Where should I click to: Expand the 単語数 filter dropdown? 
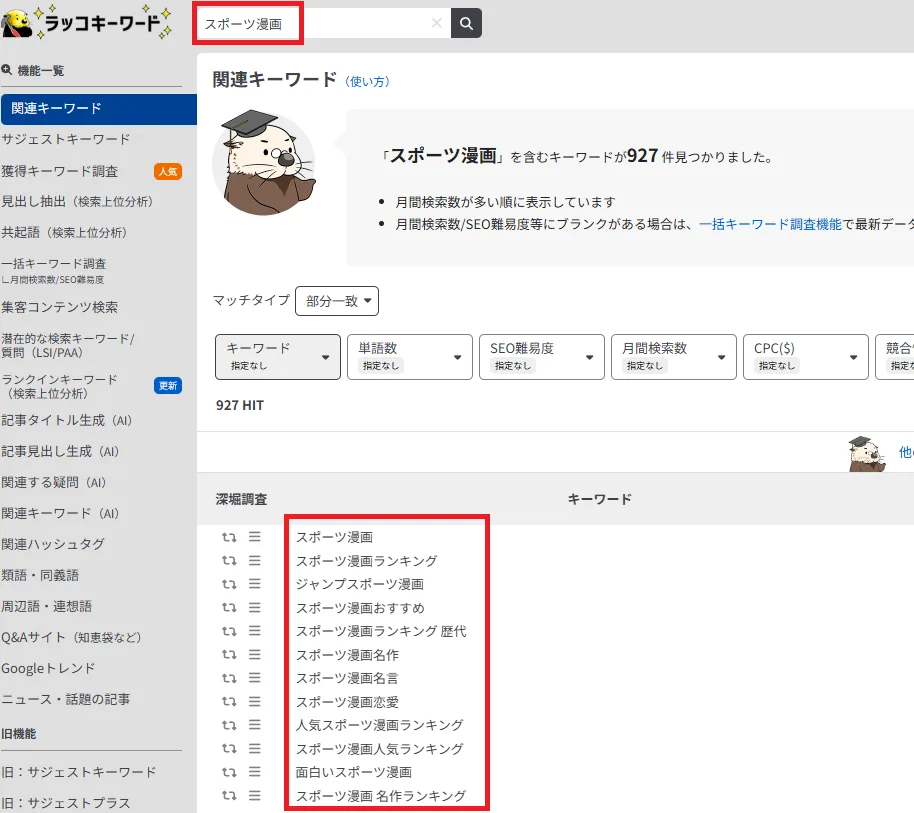(x=410, y=357)
